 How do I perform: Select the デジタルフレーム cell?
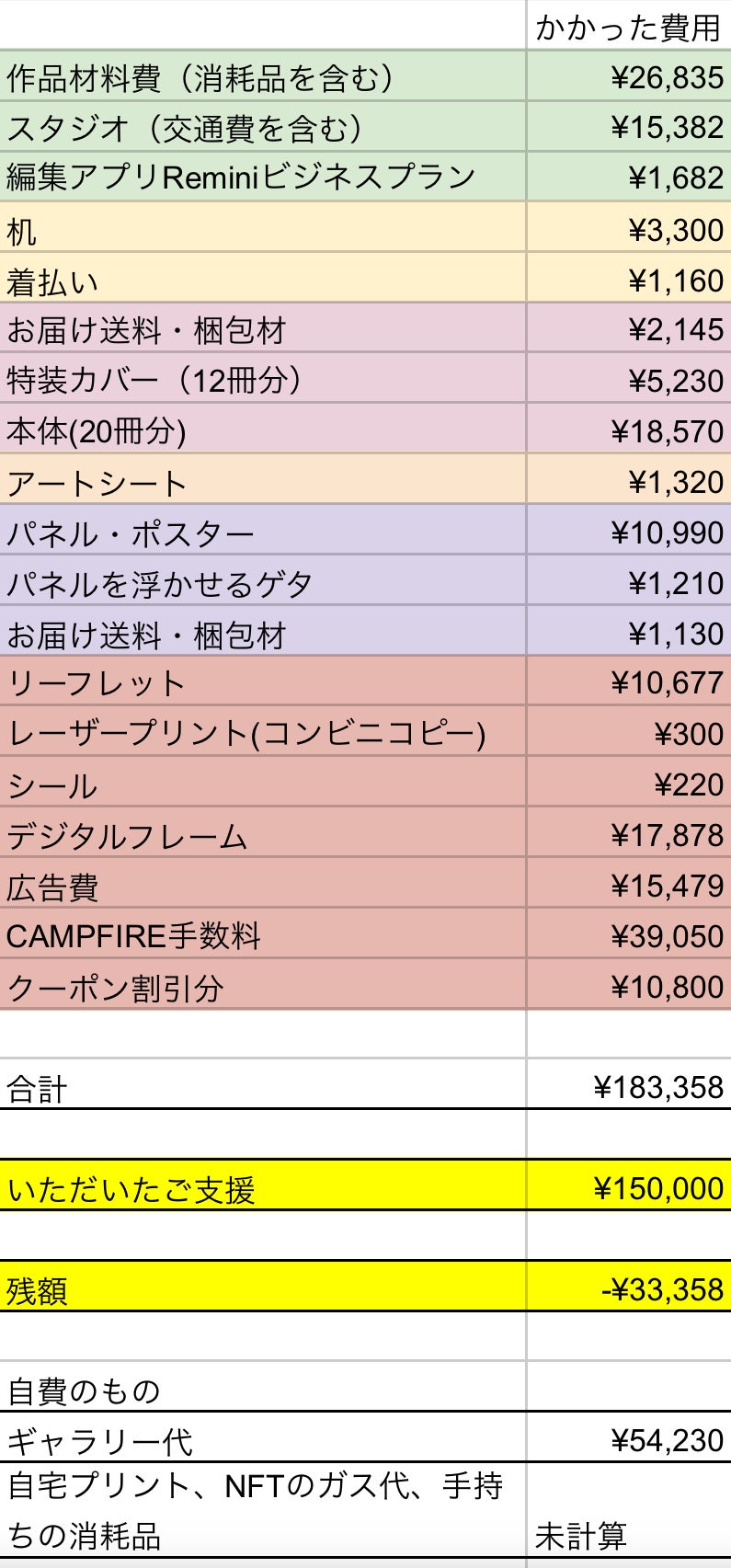point(262,834)
